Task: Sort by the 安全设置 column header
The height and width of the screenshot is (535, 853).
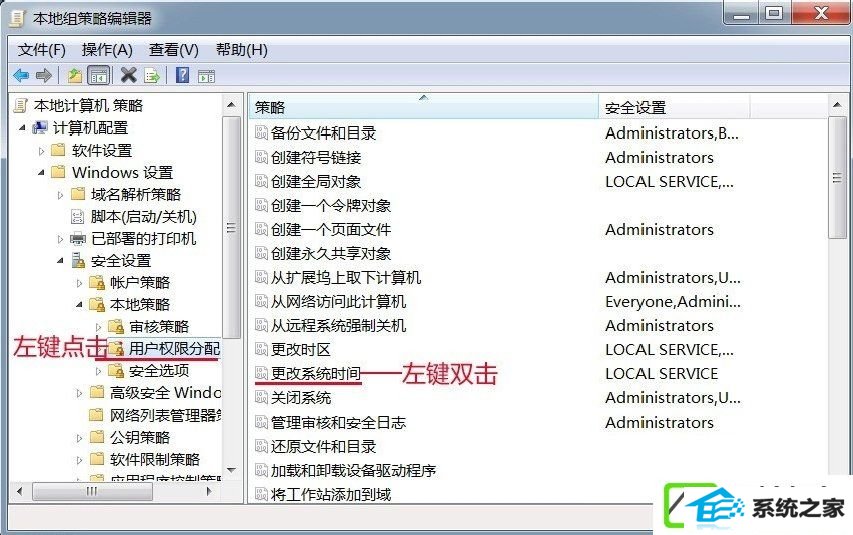Action: (x=674, y=107)
